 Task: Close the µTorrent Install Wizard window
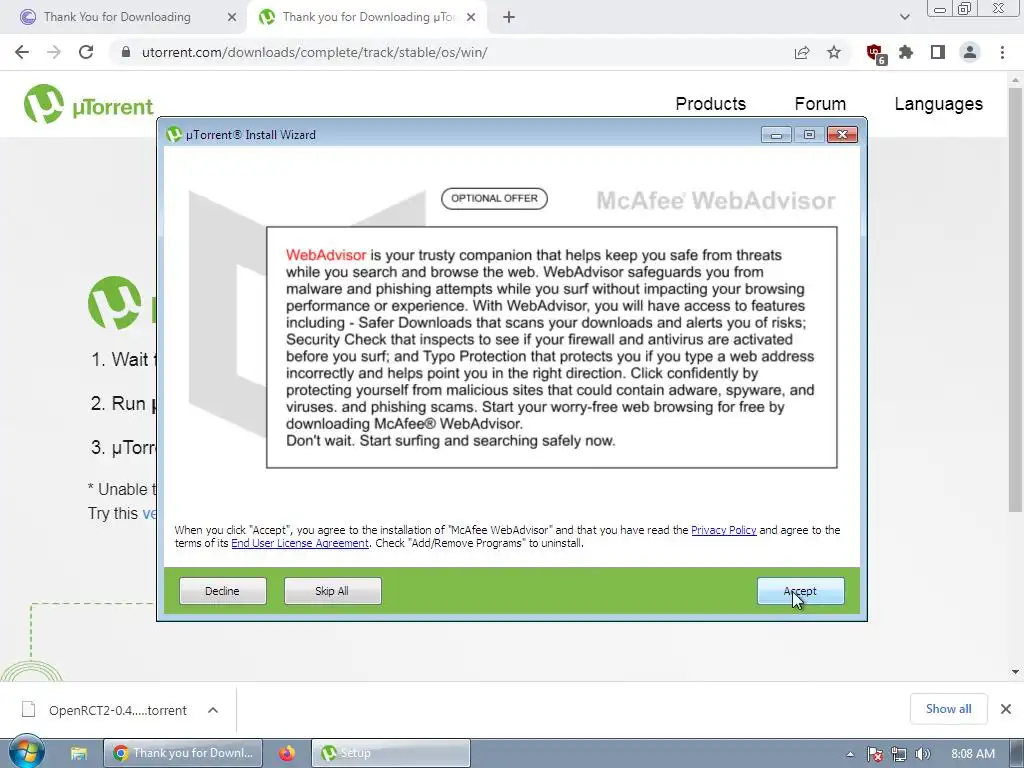842,135
